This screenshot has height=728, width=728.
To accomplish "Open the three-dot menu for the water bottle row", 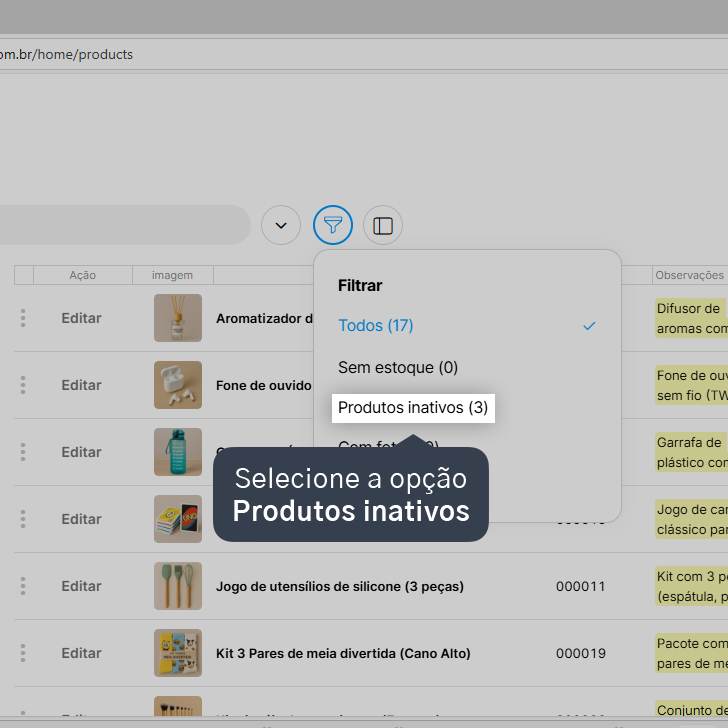I will point(23,452).
